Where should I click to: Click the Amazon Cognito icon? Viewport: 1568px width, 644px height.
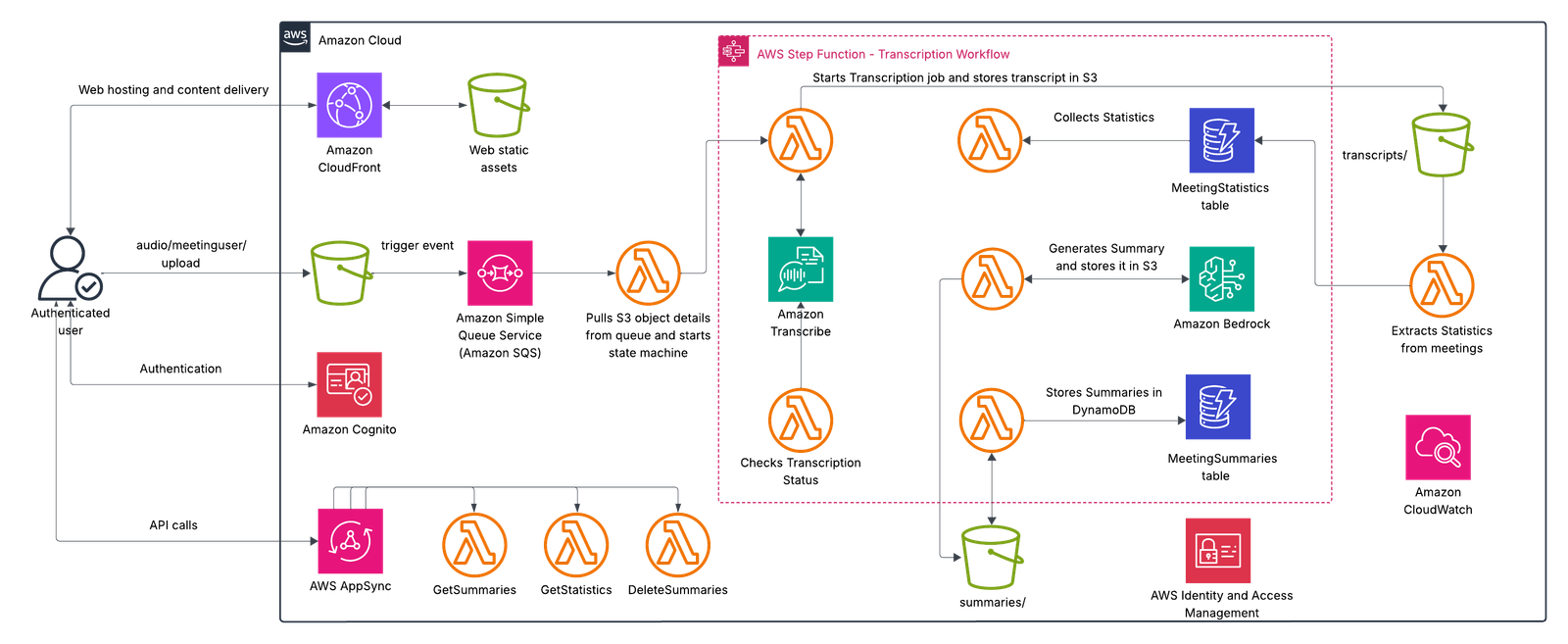point(349,384)
